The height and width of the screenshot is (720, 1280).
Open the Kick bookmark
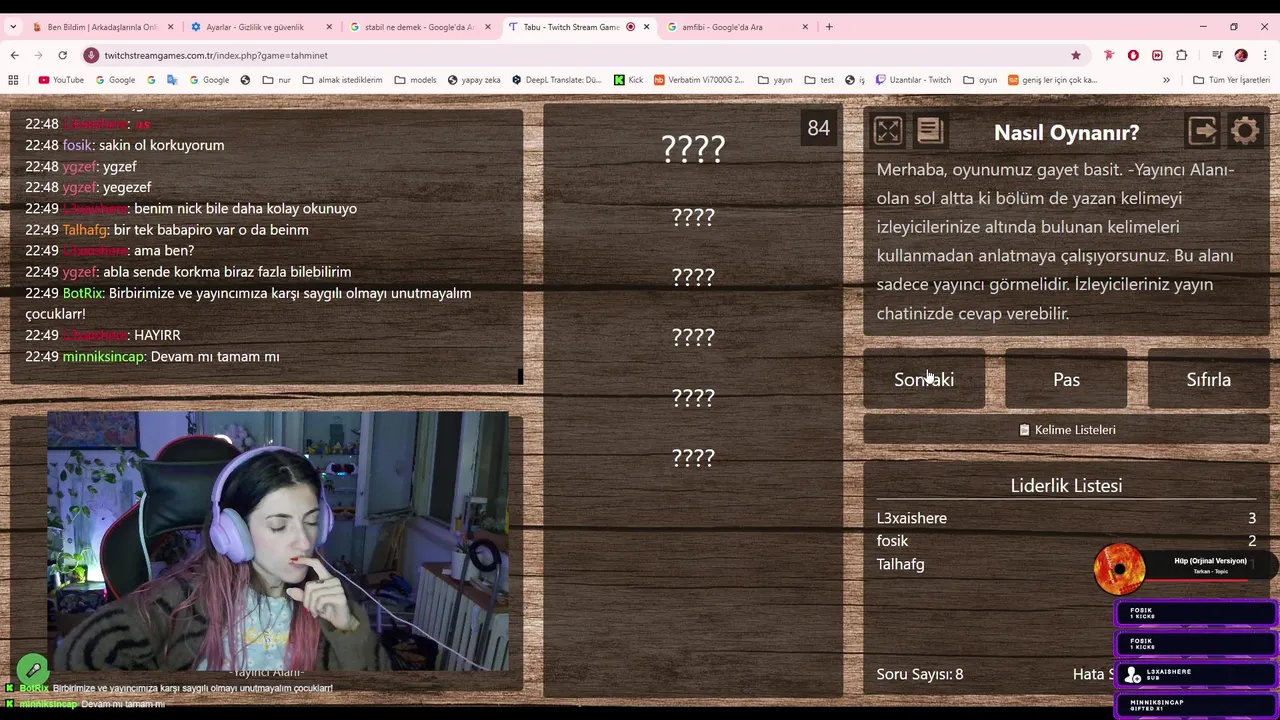(x=628, y=80)
